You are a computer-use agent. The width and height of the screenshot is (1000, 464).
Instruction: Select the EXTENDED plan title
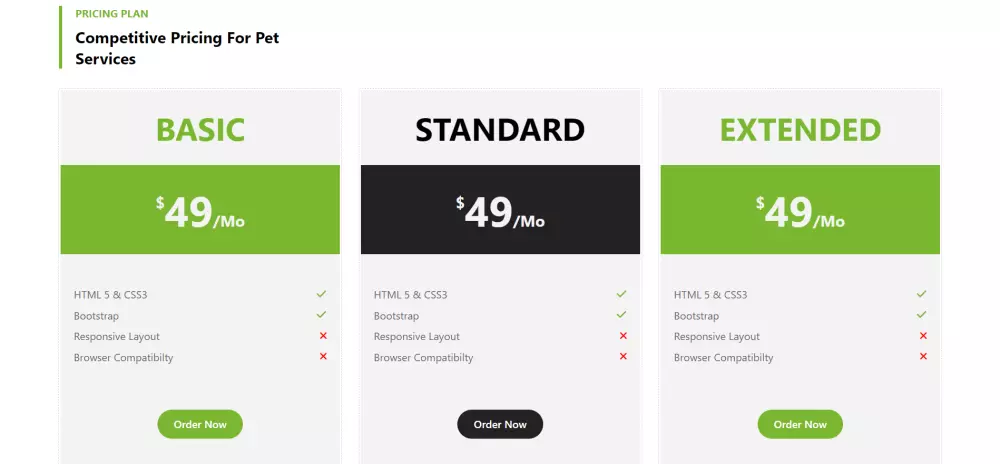point(800,130)
